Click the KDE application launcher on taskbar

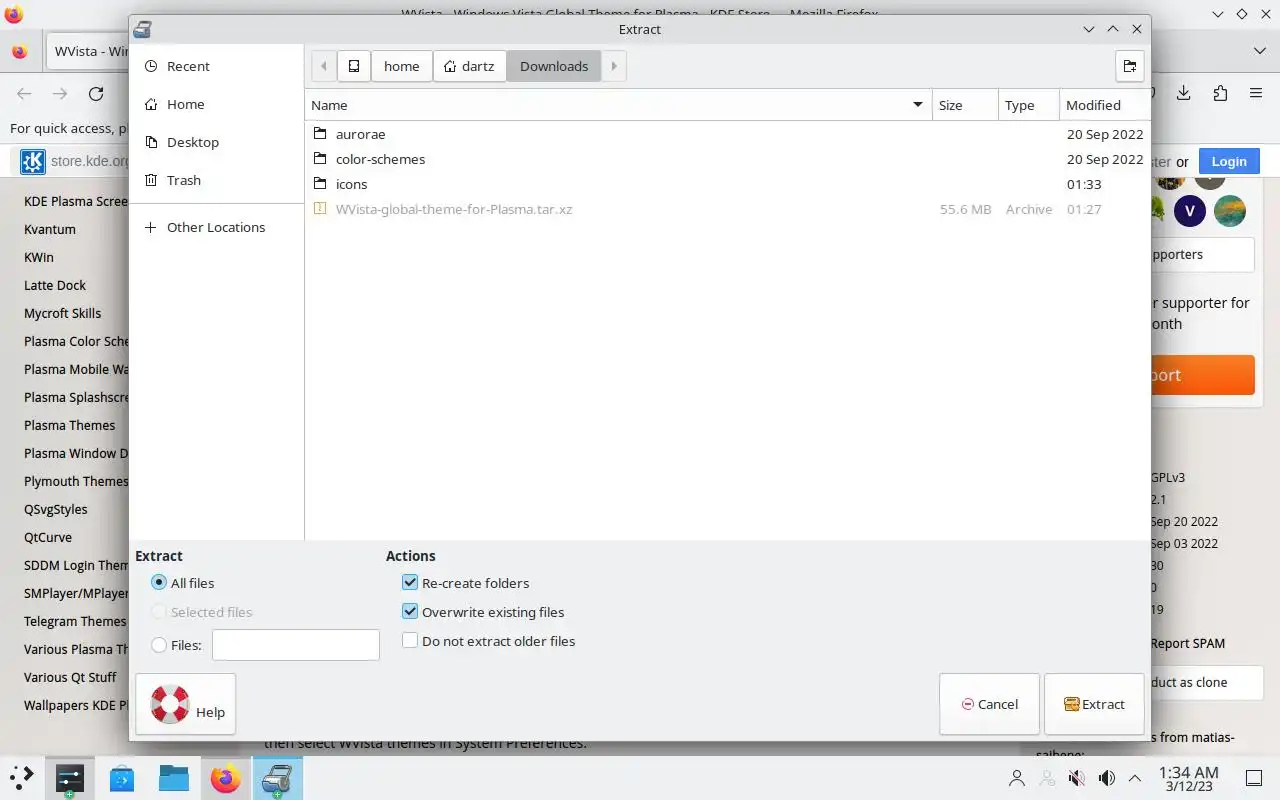[x=22, y=777]
